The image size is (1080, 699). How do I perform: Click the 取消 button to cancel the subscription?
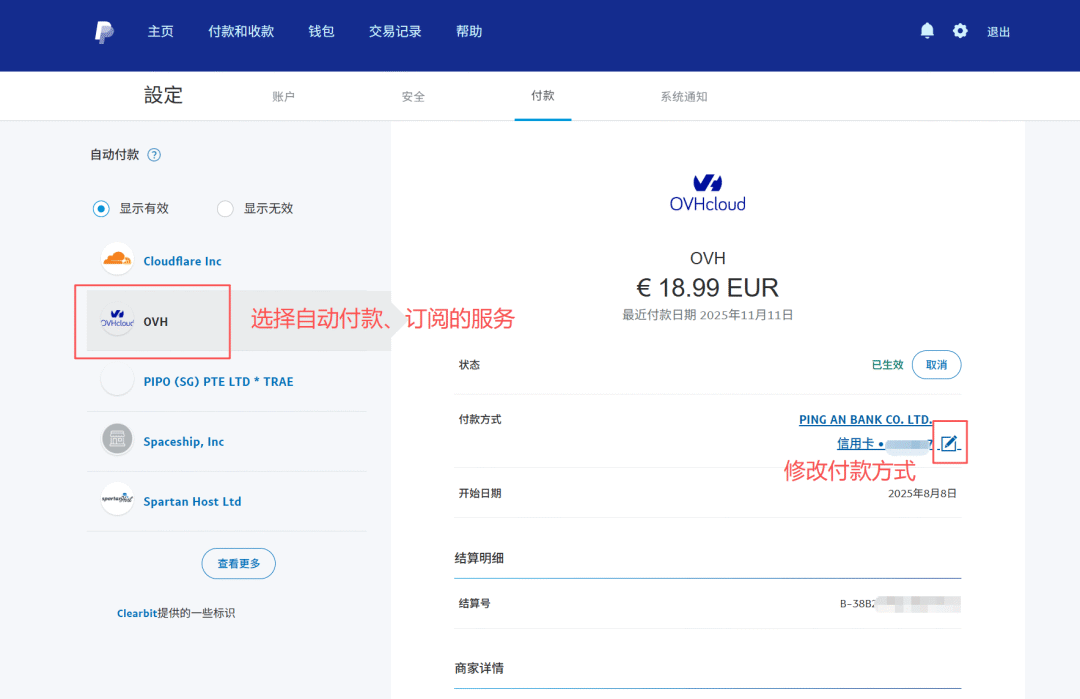click(x=936, y=364)
